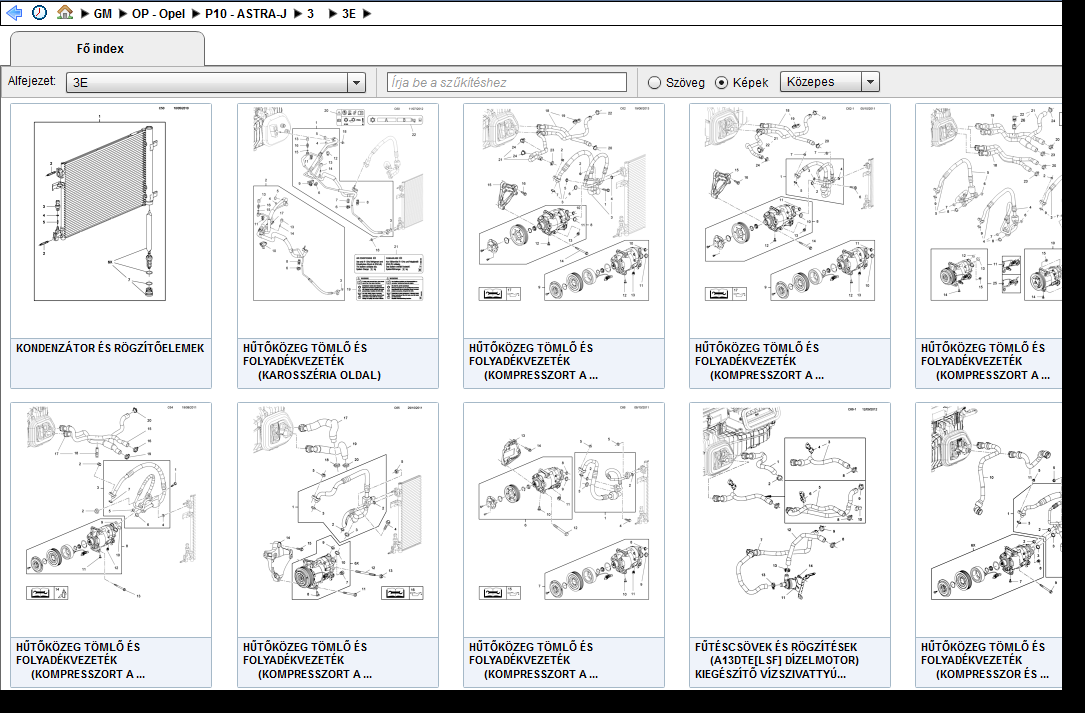This screenshot has width=1085, height=713.
Task: Open the Kondenzátor és rögzítőelemek diagram thumbnail
Action: coord(111,222)
